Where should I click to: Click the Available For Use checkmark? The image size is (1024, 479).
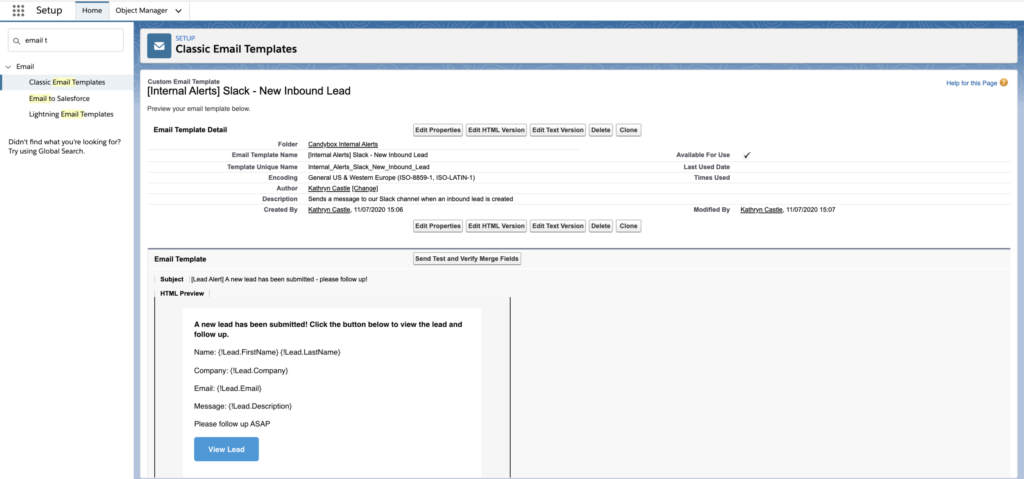coord(747,155)
